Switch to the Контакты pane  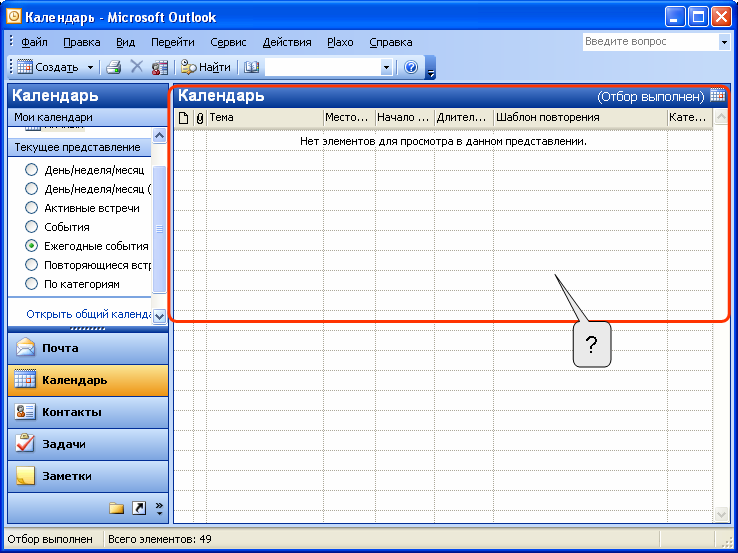pyautogui.click(x=88, y=412)
